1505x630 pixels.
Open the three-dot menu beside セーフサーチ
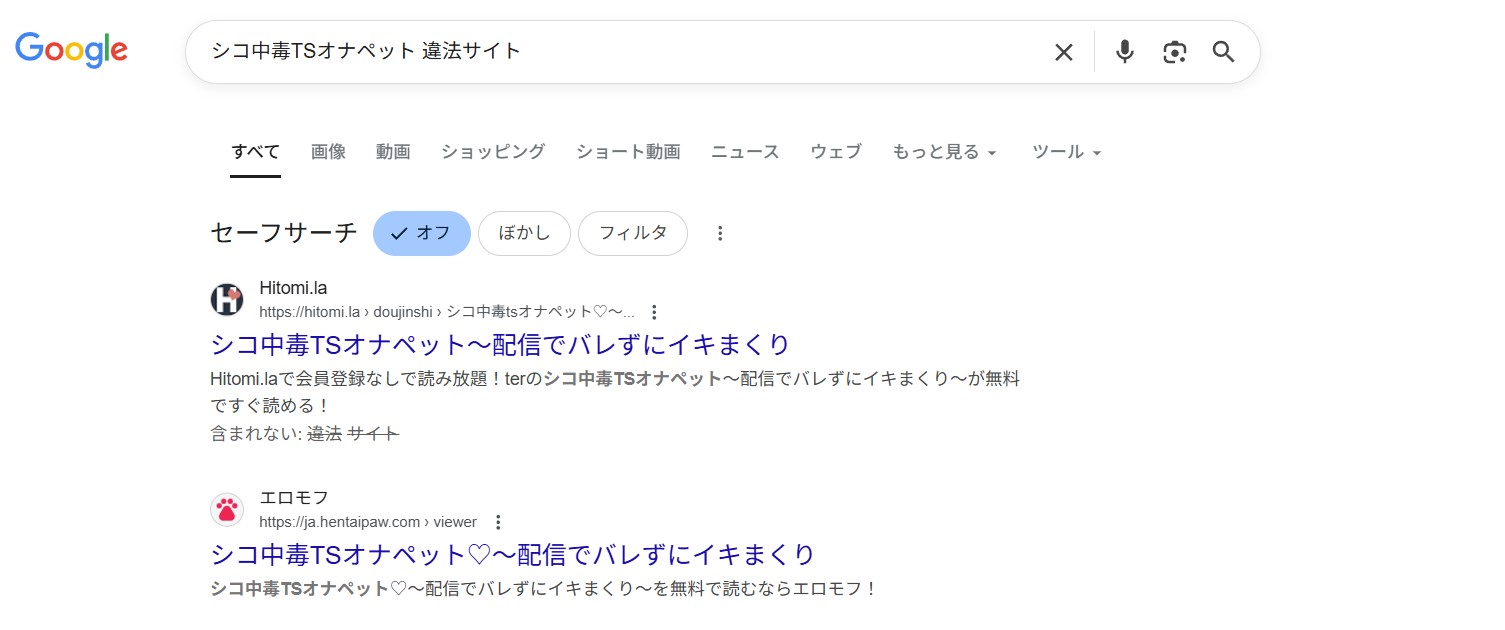click(x=720, y=233)
